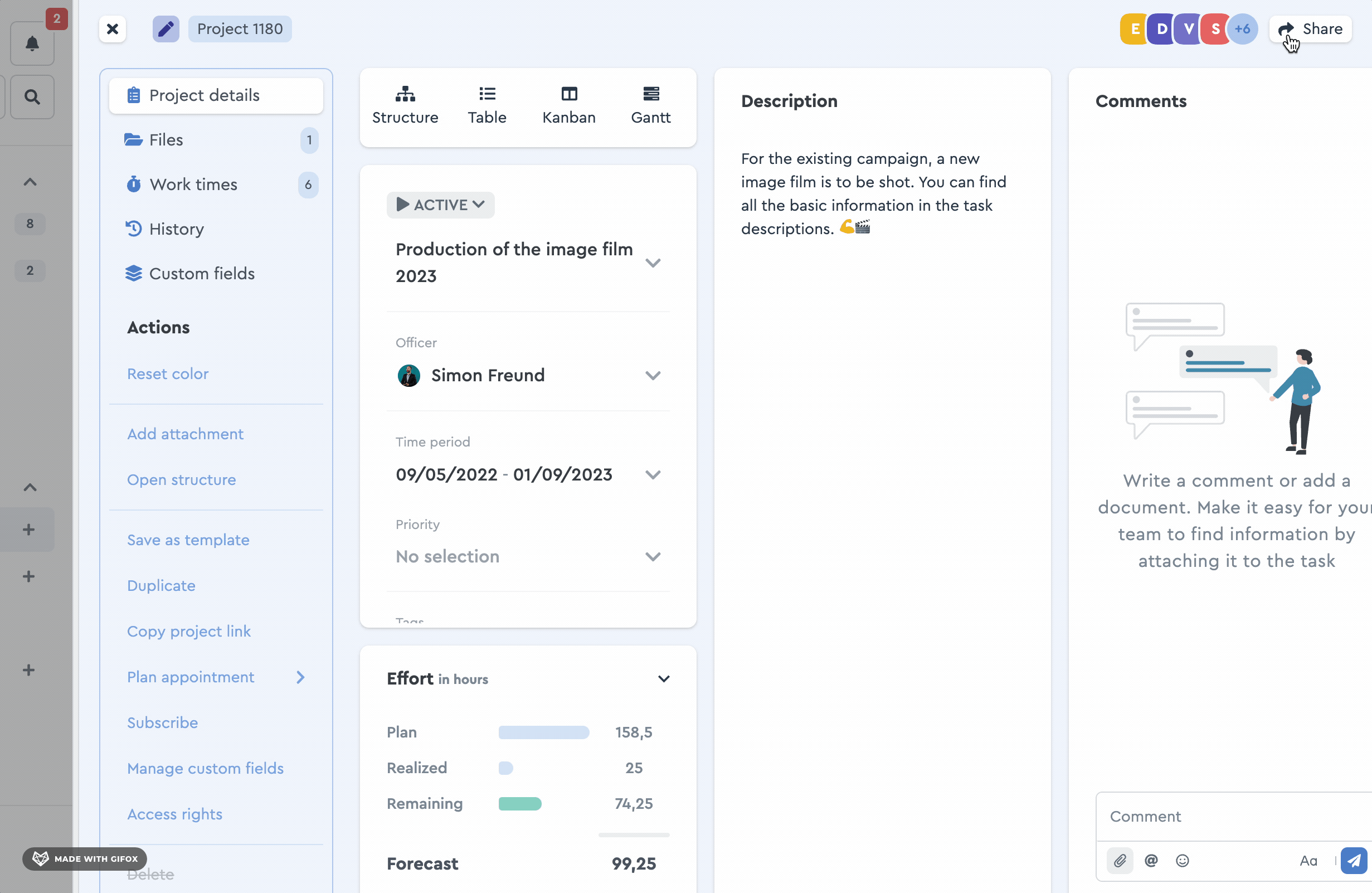Expand Plan appointment submenu arrow
Viewport: 1372px width, 893px height.
click(300, 677)
